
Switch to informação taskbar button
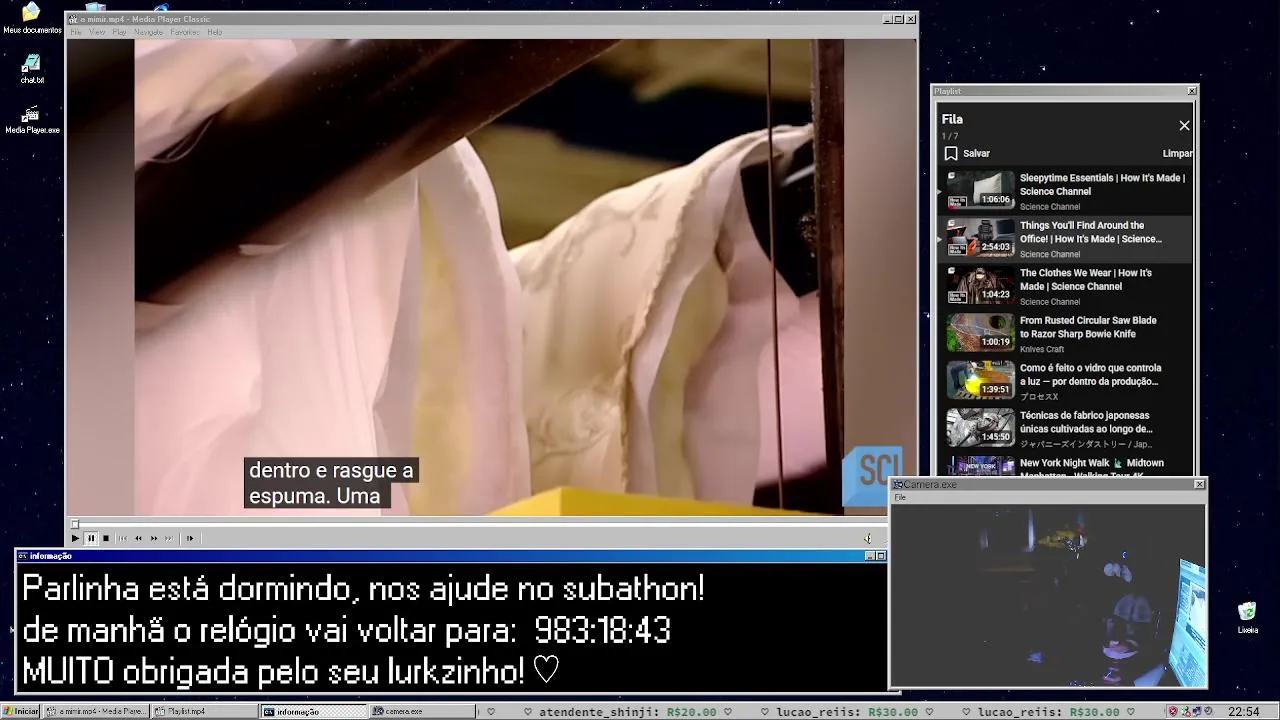click(x=314, y=711)
